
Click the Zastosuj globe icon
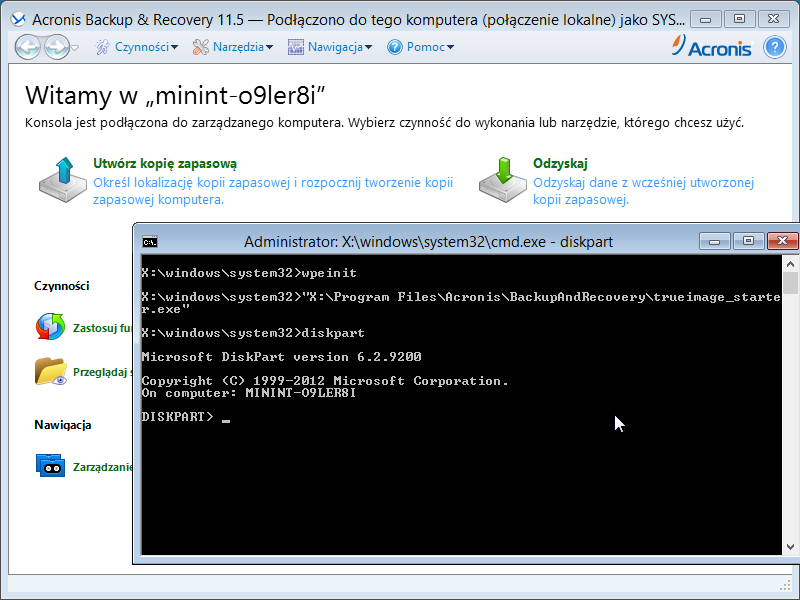50,327
